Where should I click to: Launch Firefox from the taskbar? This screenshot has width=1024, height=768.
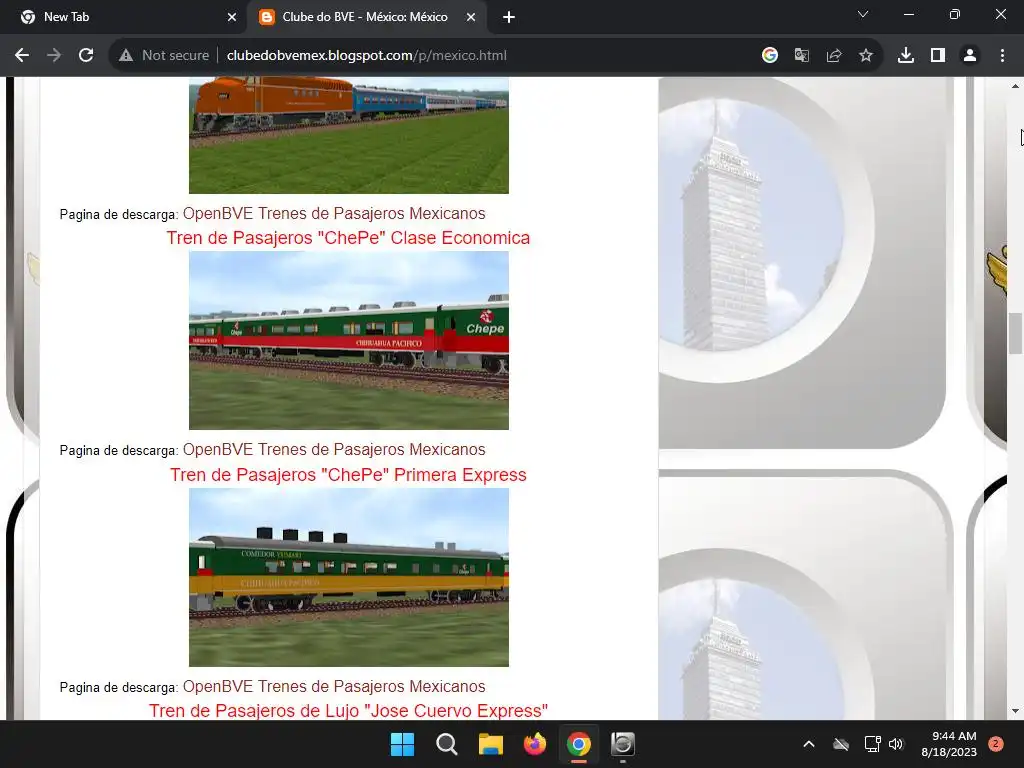click(535, 744)
